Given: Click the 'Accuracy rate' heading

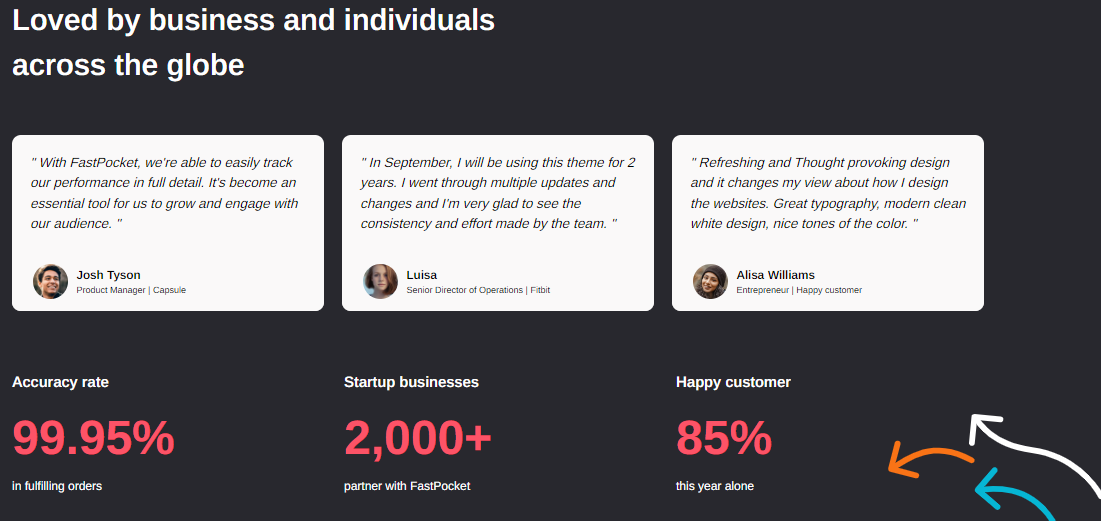Looking at the screenshot, I should tap(60, 382).
